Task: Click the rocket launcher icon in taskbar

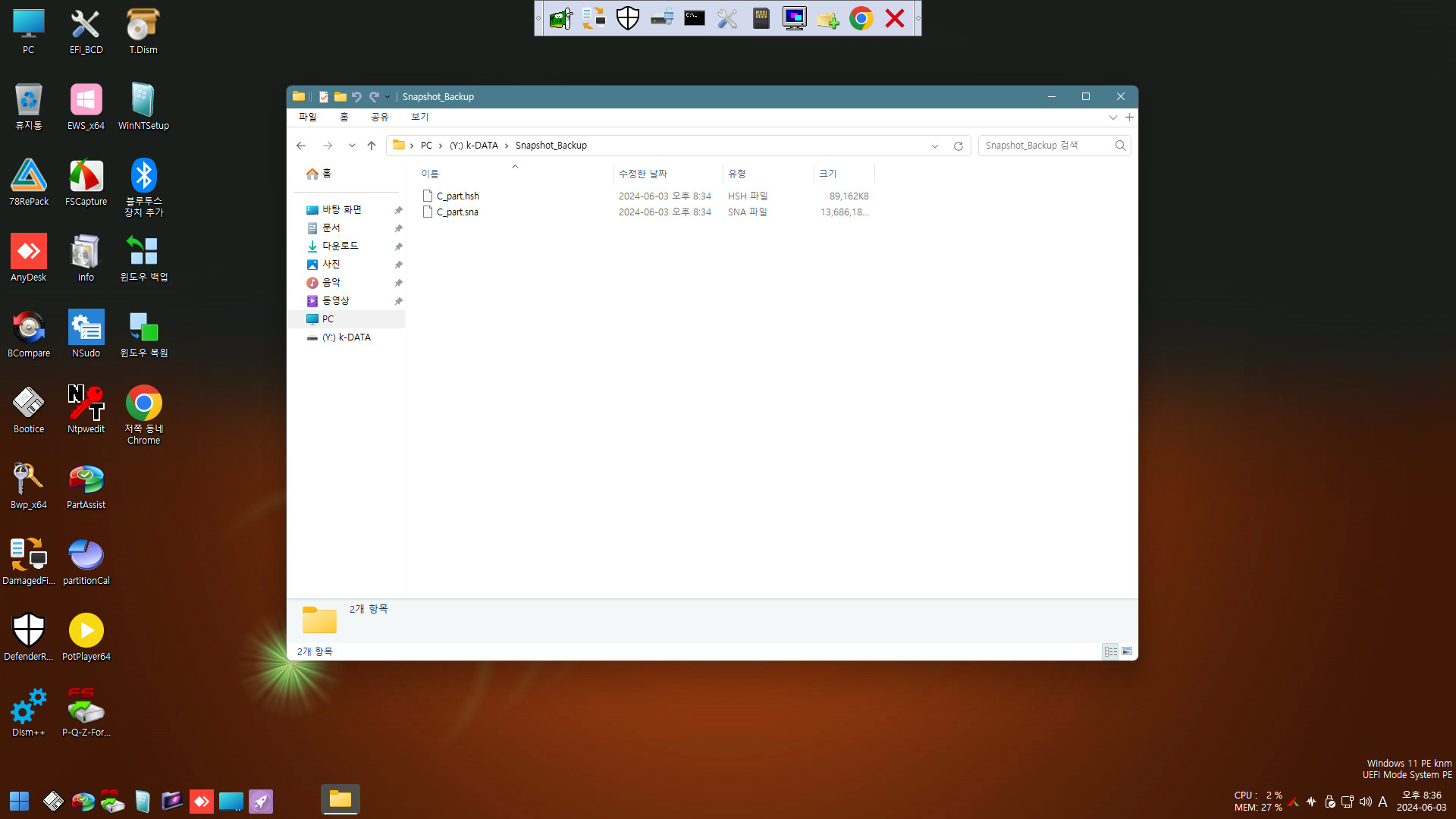Action: [x=261, y=801]
